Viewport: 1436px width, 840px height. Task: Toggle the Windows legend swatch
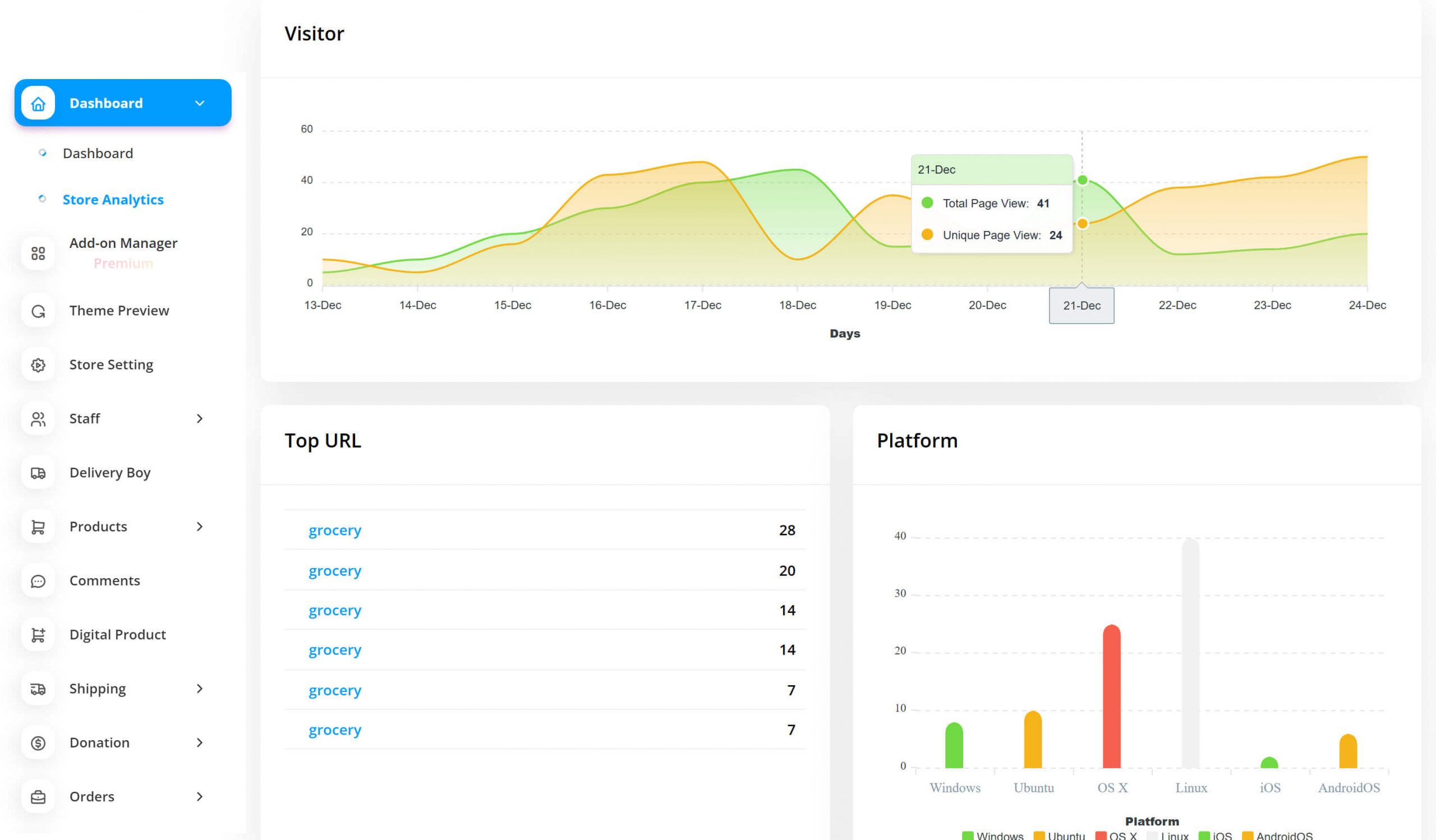tap(968, 836)
